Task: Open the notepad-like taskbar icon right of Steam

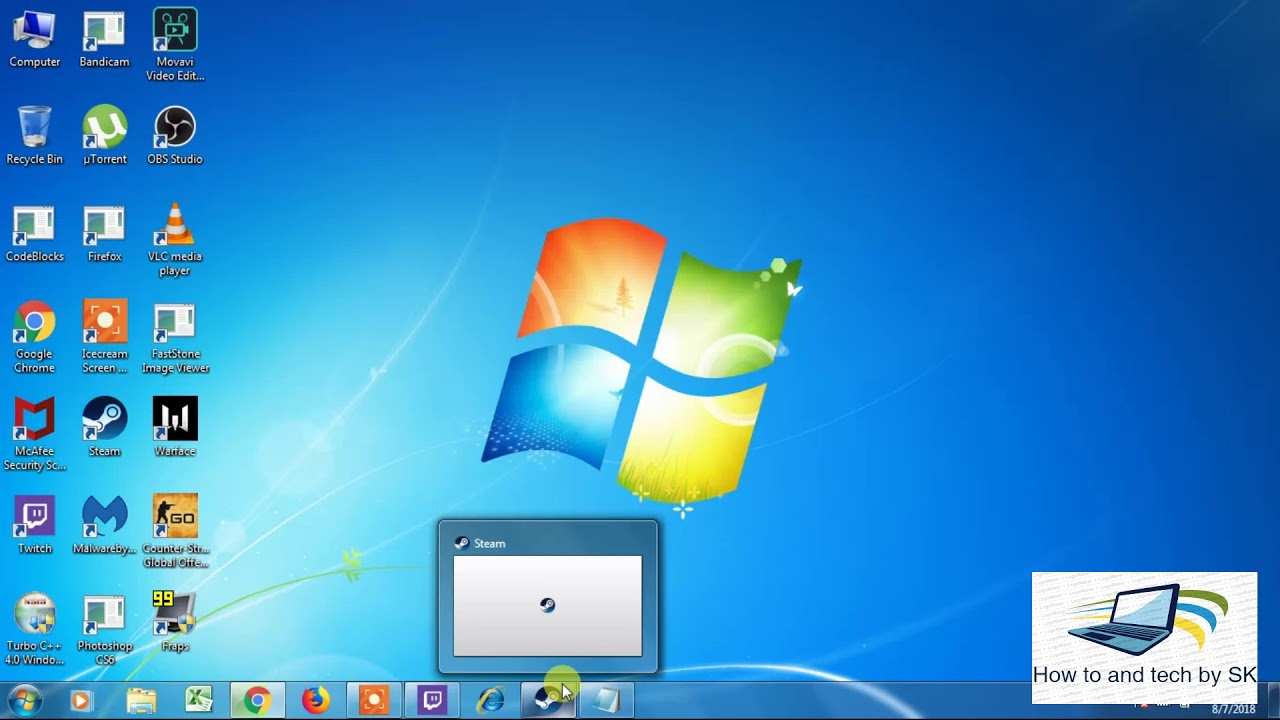Action: click(x=606, y=701)
